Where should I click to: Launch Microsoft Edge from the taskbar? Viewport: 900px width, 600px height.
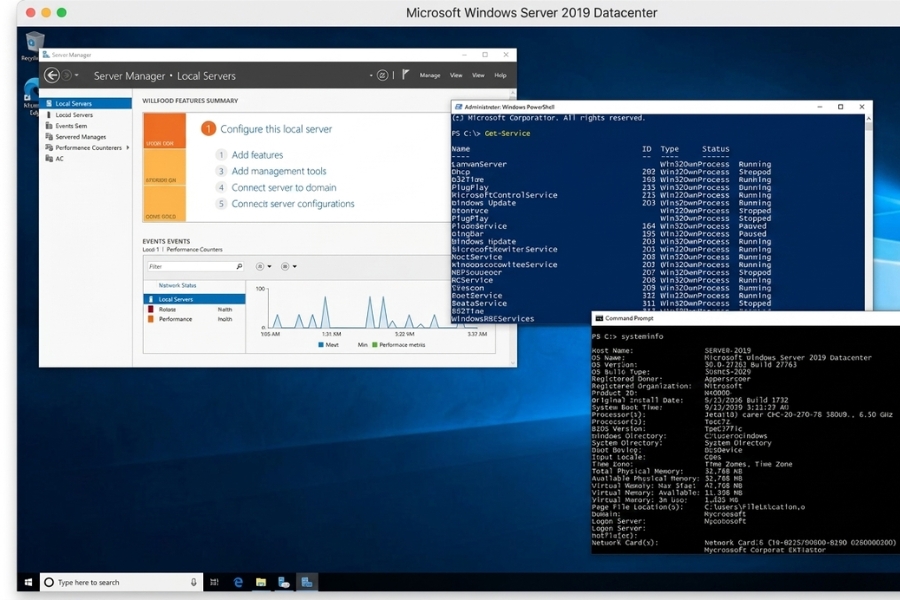pos(238,582)
